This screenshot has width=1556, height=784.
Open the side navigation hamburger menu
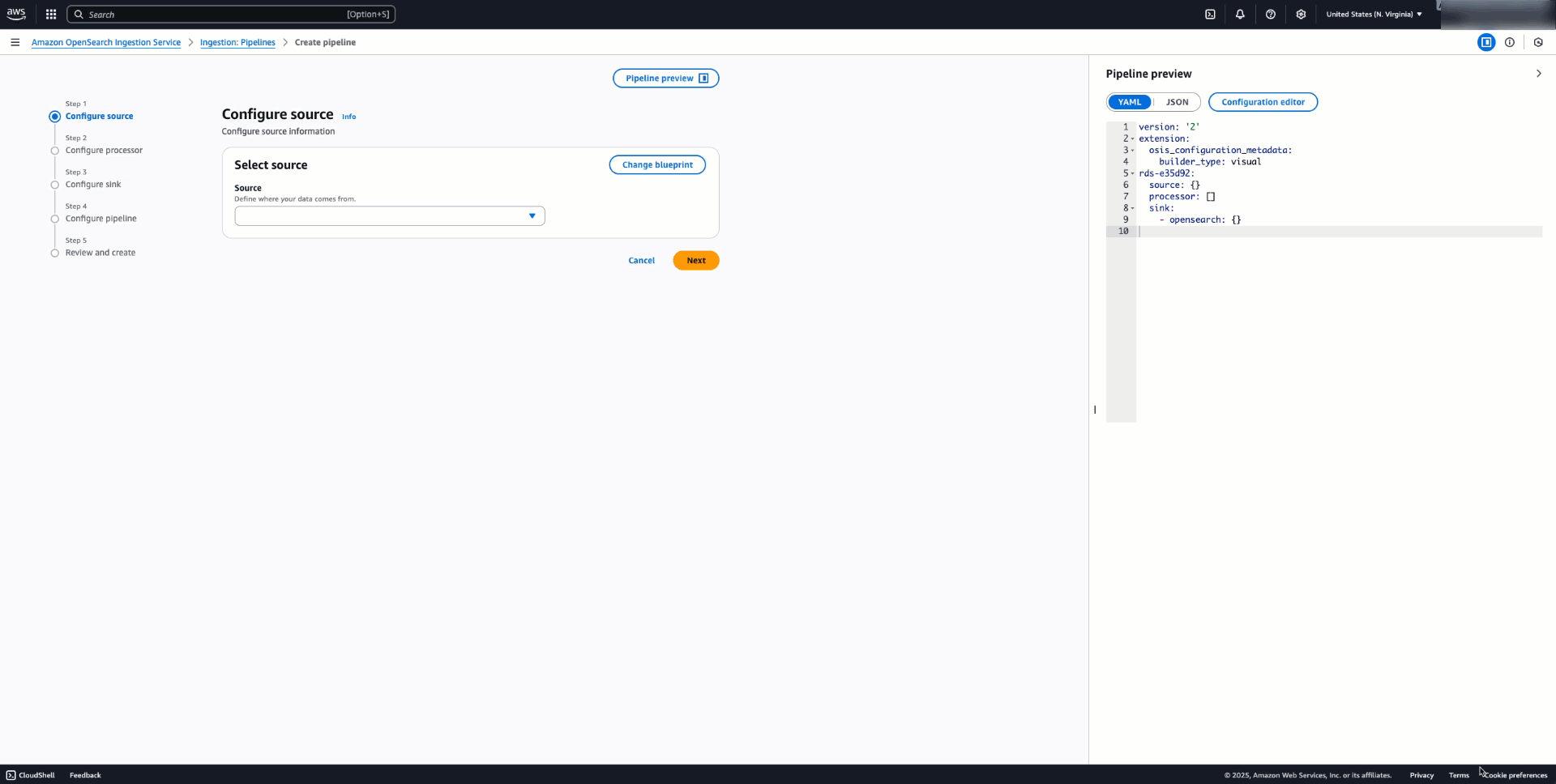[x=15, y=42]
